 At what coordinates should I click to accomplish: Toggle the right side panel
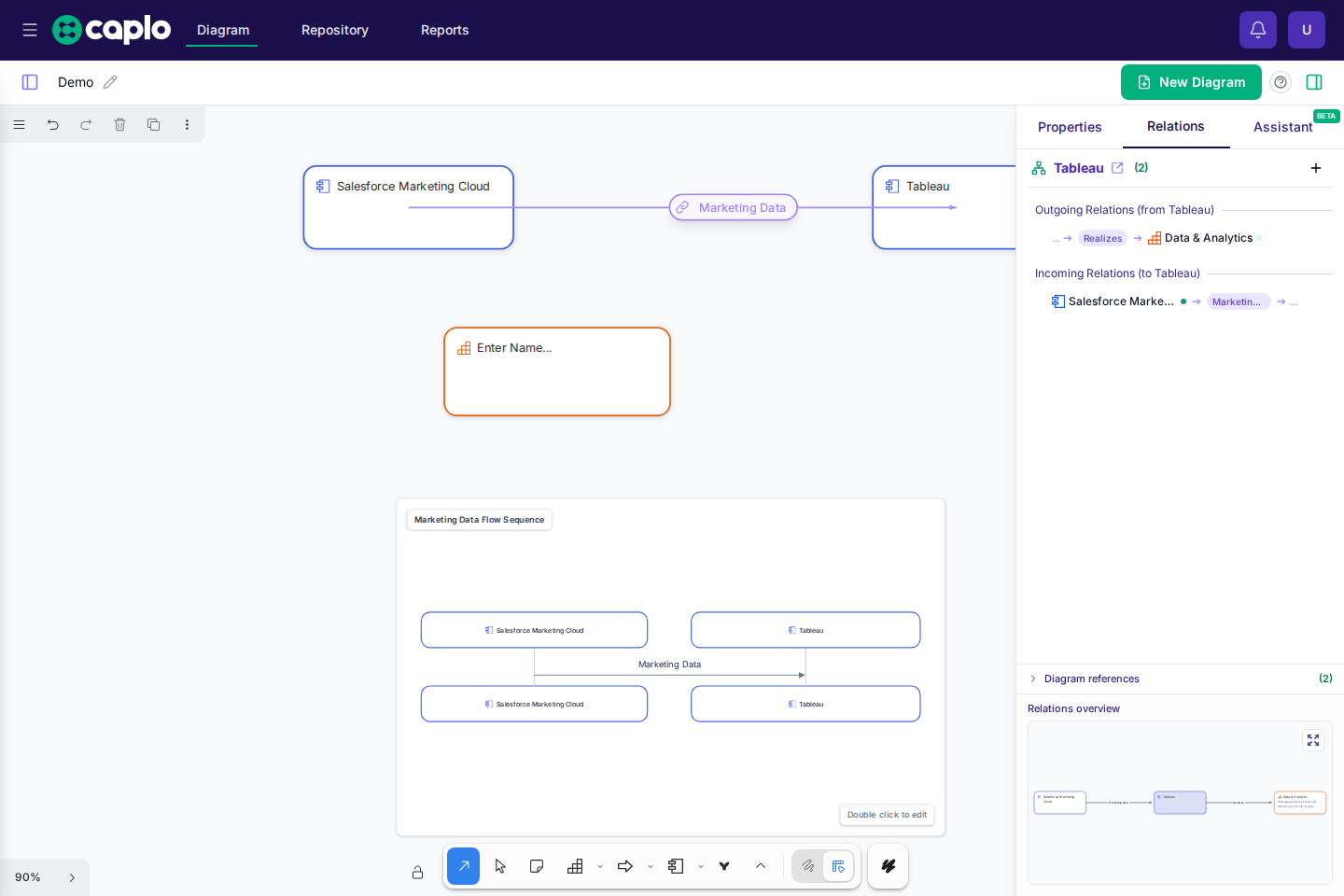(x=1314, y=82)
